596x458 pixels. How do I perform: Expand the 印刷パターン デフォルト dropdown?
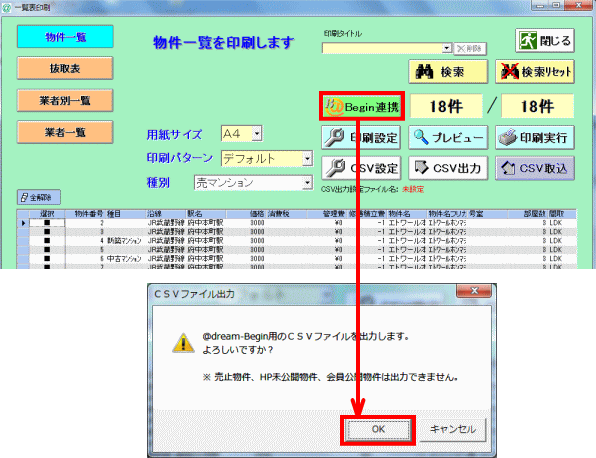(x=307, y=158)
